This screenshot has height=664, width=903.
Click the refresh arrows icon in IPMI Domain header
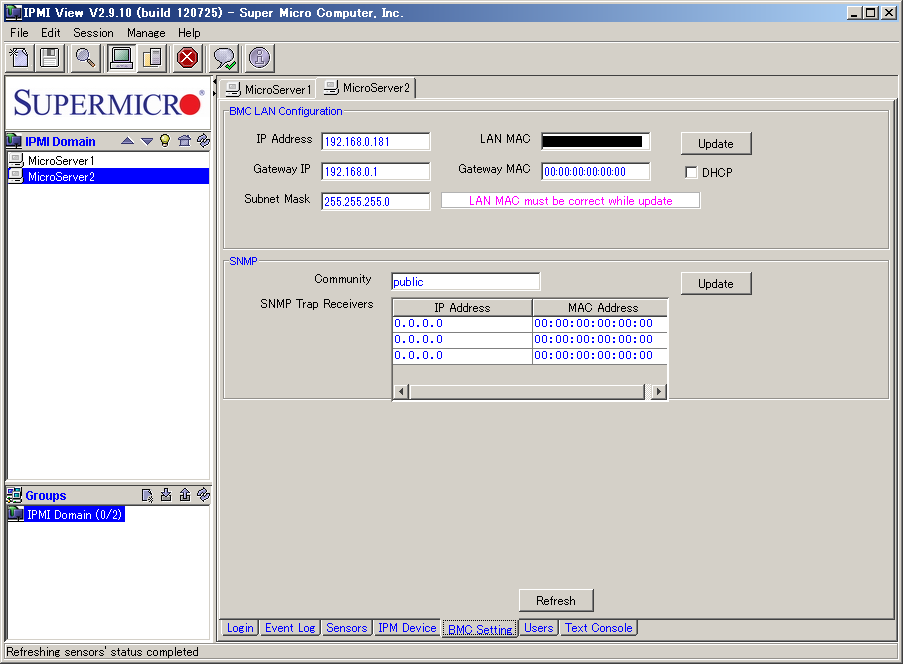click(x=203, y=141)
